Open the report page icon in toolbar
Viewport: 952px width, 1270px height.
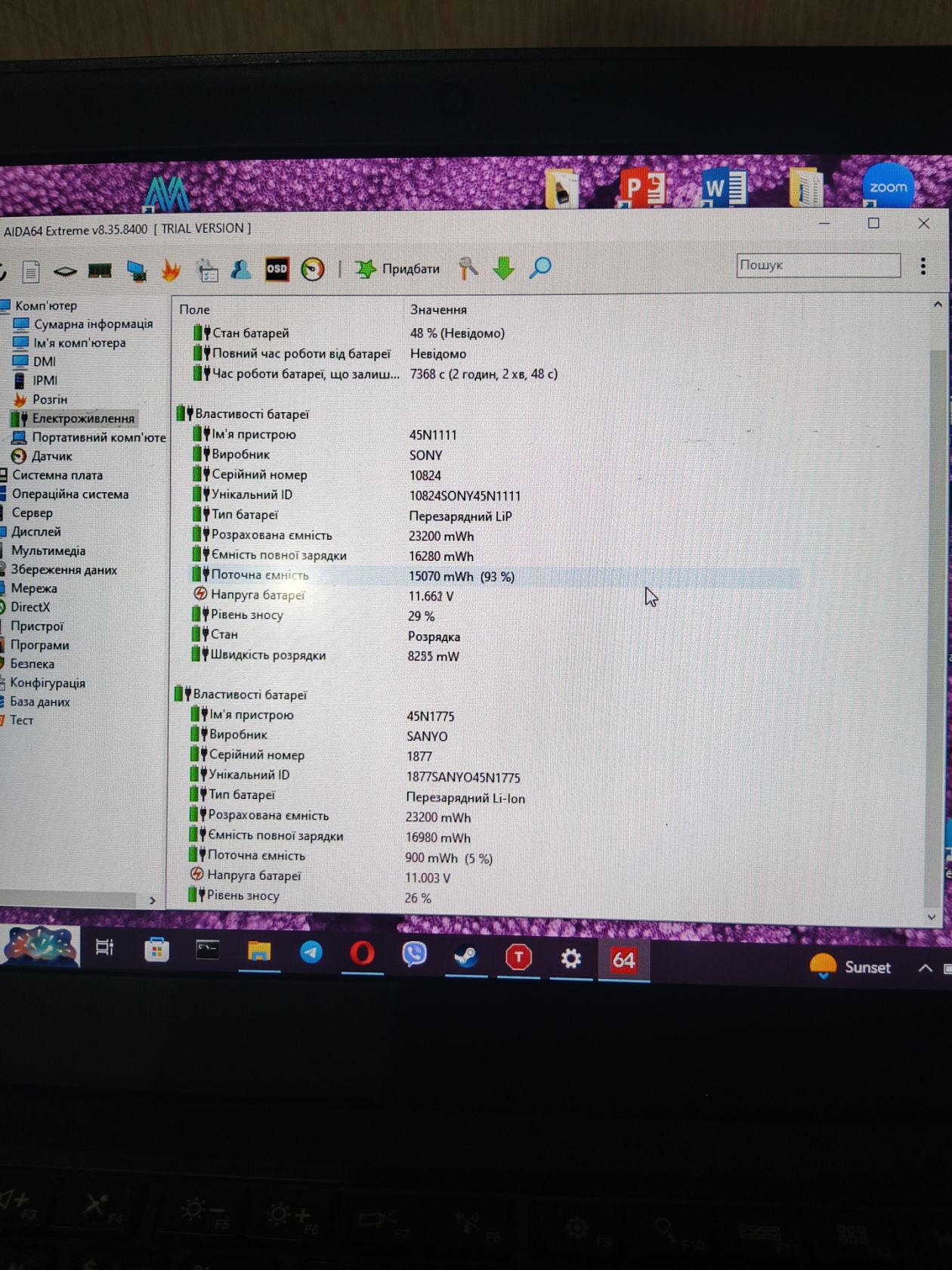(x=30, y=271)
